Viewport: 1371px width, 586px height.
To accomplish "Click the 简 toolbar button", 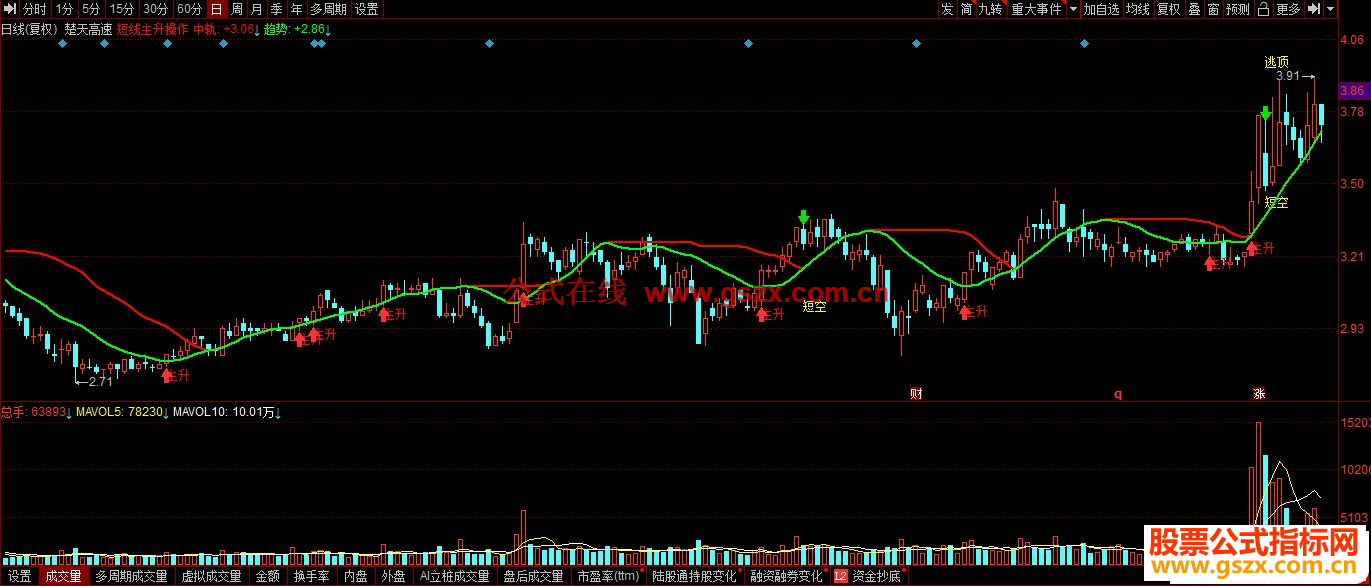I will pyautogui.click(x=966, y=9).
